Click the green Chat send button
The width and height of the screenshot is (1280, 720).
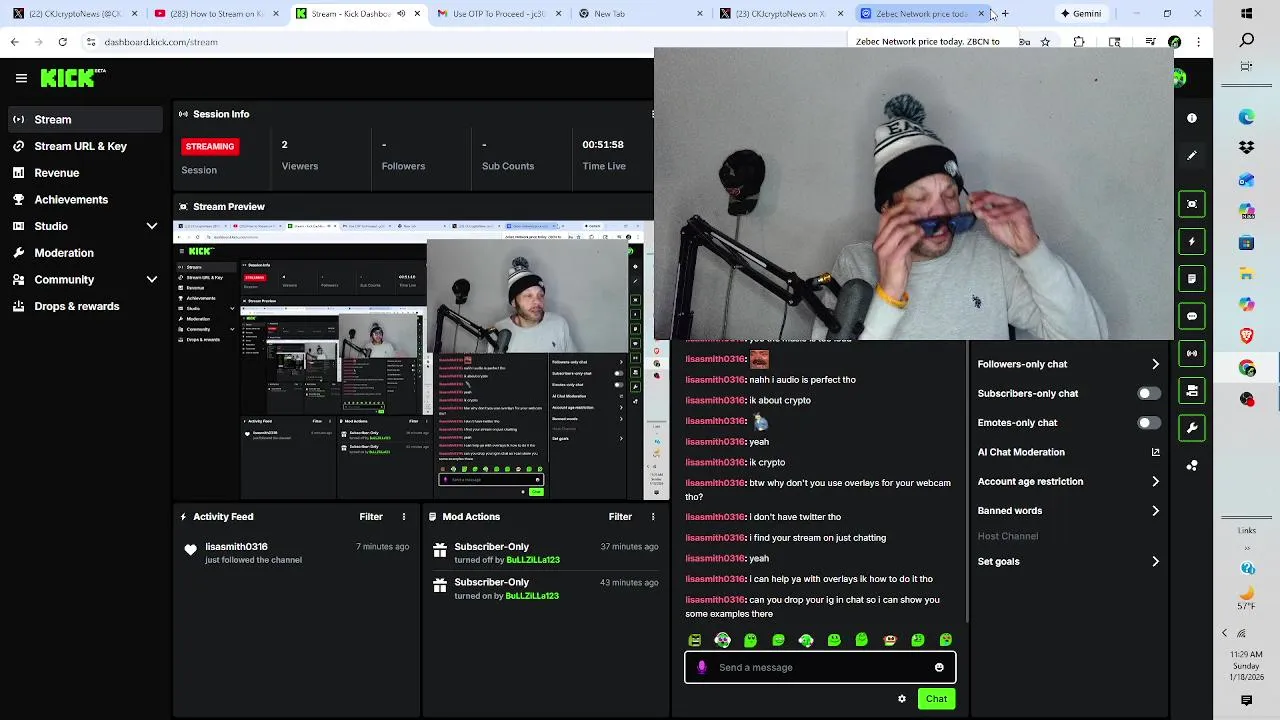tap(936, 699)
